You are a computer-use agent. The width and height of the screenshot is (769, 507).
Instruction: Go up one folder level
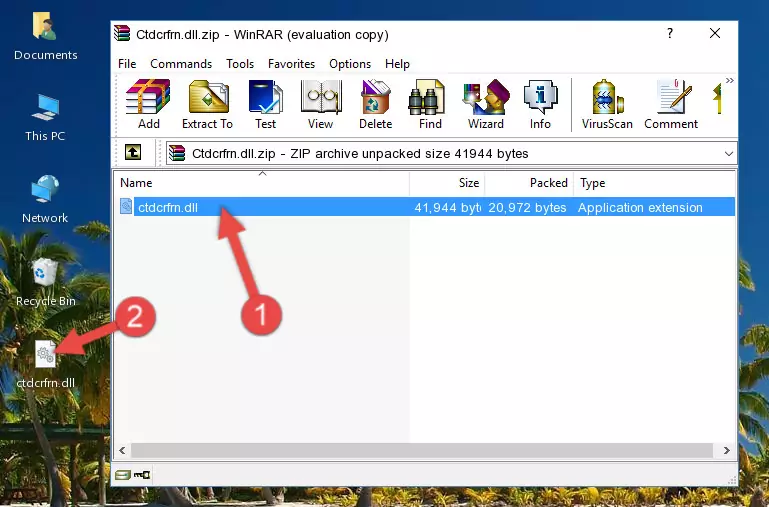coord(133,152)
